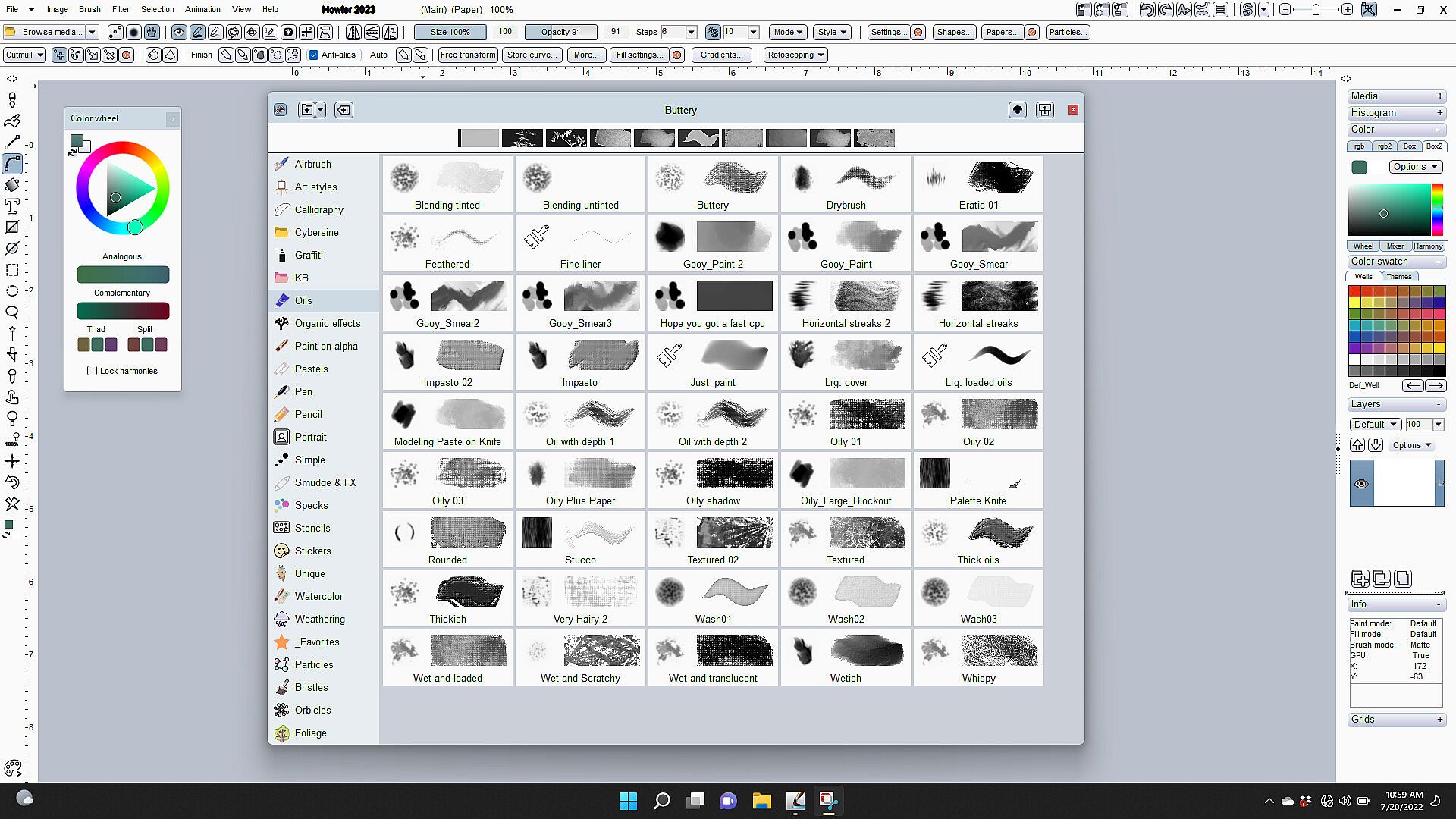Select the magnifier Zoom tool
1456x819 pixels.
(x=12, y=312)
